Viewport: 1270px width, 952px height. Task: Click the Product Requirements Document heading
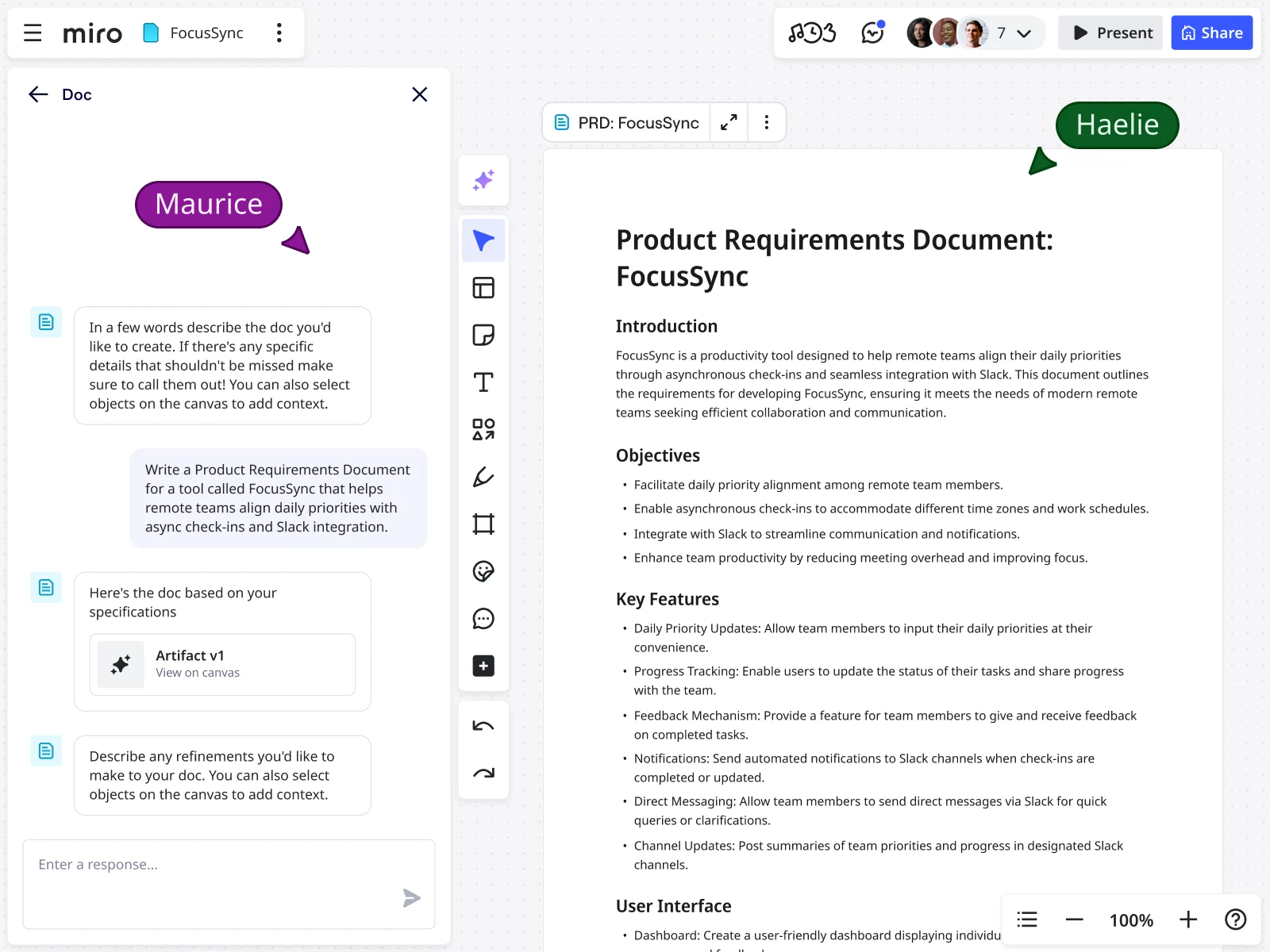[834, 258]
